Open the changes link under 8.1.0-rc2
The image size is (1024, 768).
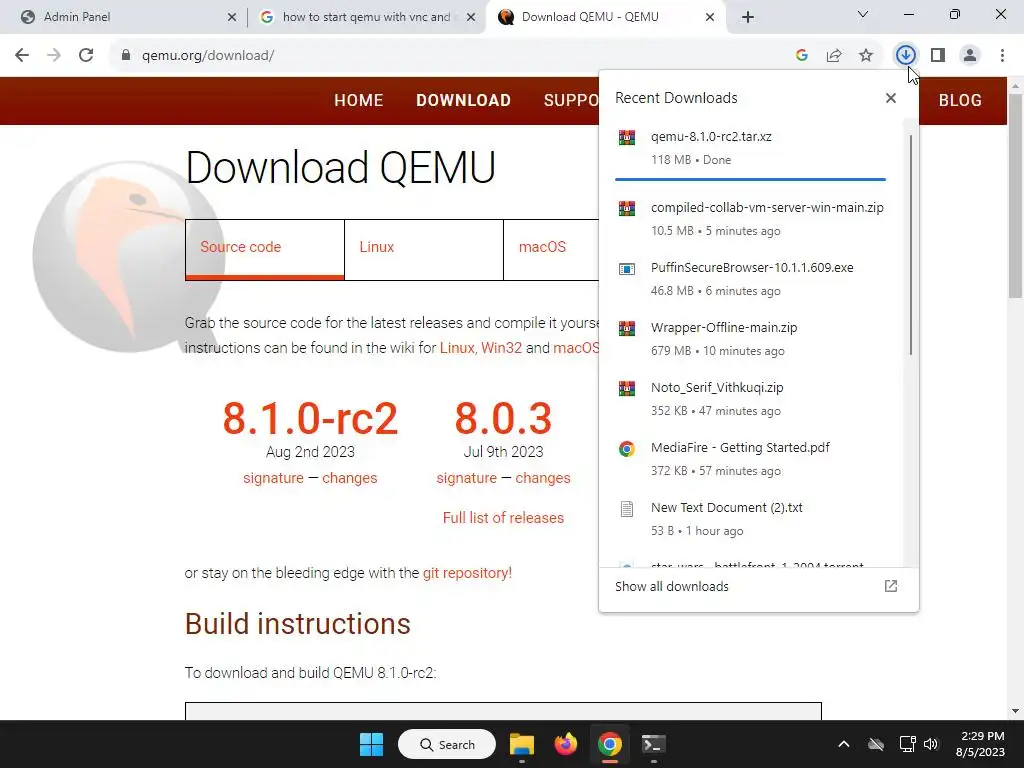tap(349, 478)
